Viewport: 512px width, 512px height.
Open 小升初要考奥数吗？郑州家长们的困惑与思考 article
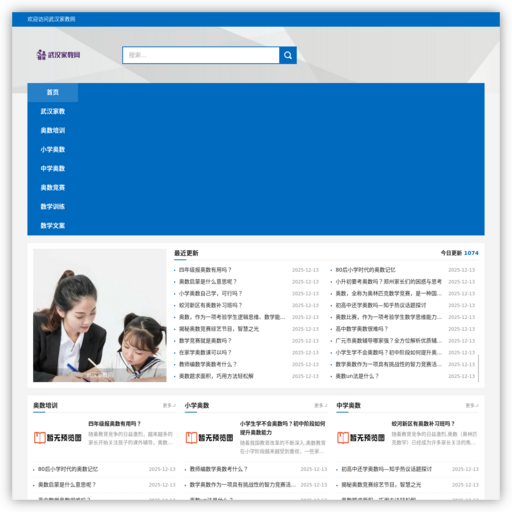coord(388,282)
